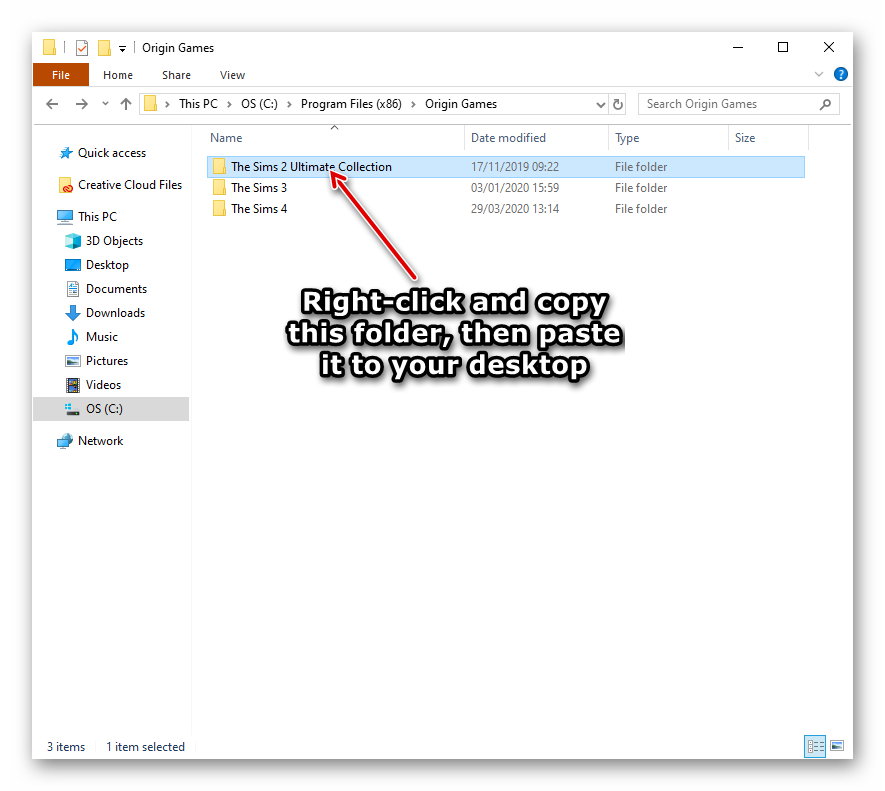Click This PC in the address path
This screenshot has height=791, width=885.
[x=198, y=104]
